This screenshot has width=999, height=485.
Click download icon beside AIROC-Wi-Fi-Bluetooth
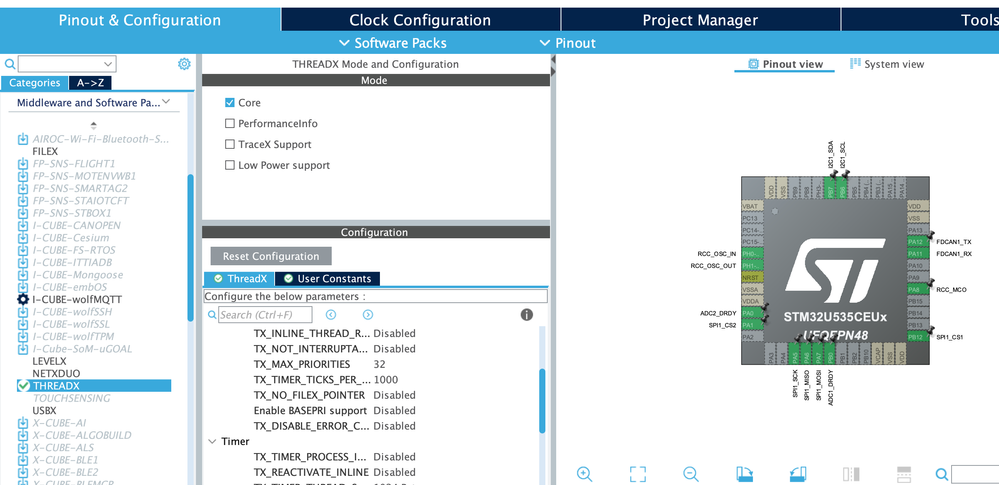pyautogui.click(x=23, y=139)
